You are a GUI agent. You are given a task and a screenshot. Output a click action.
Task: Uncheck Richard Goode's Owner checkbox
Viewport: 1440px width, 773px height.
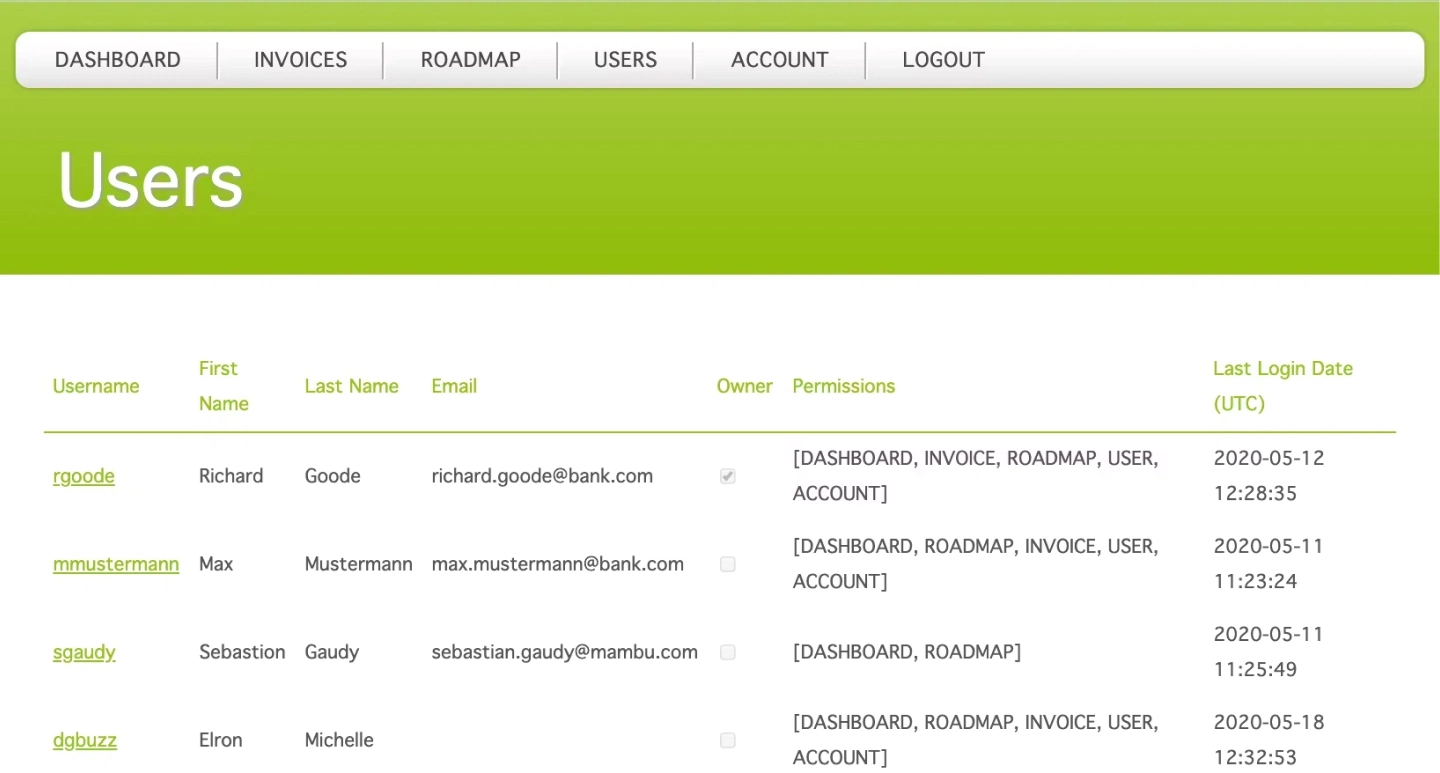point(727,476)
